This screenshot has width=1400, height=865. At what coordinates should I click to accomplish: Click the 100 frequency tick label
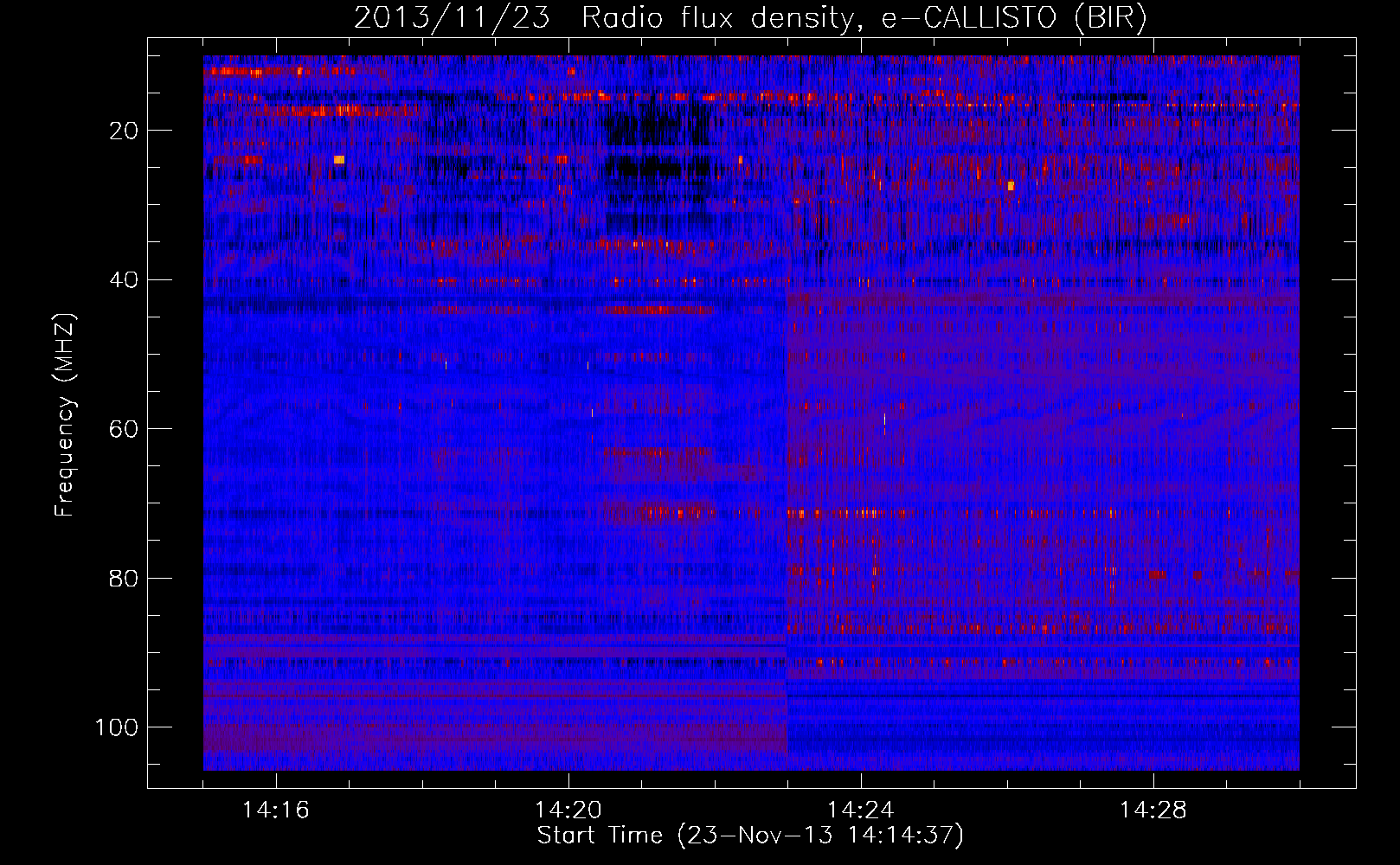pos(117,727)
